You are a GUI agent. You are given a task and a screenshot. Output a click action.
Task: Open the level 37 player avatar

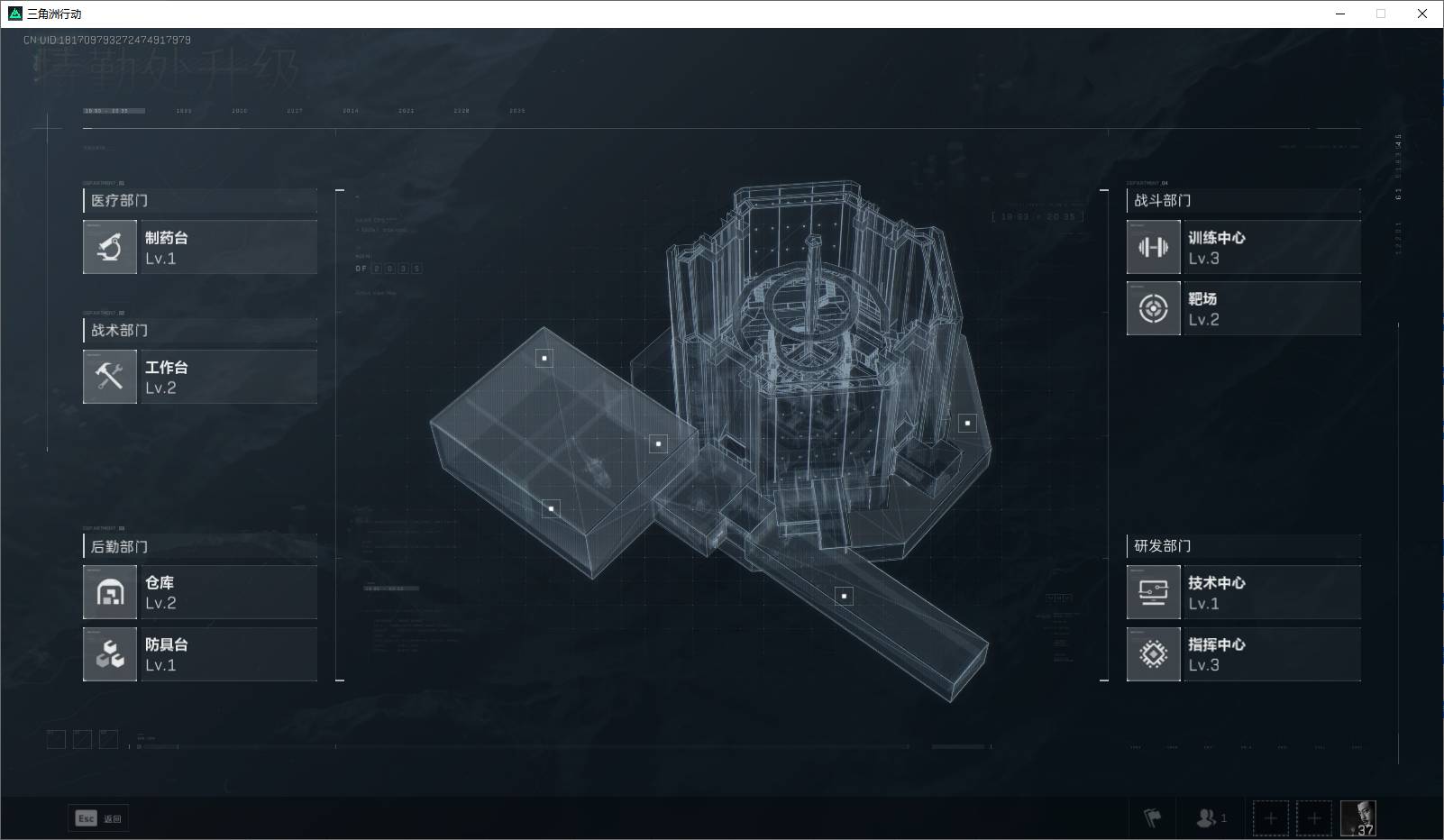click(1358, 818)
